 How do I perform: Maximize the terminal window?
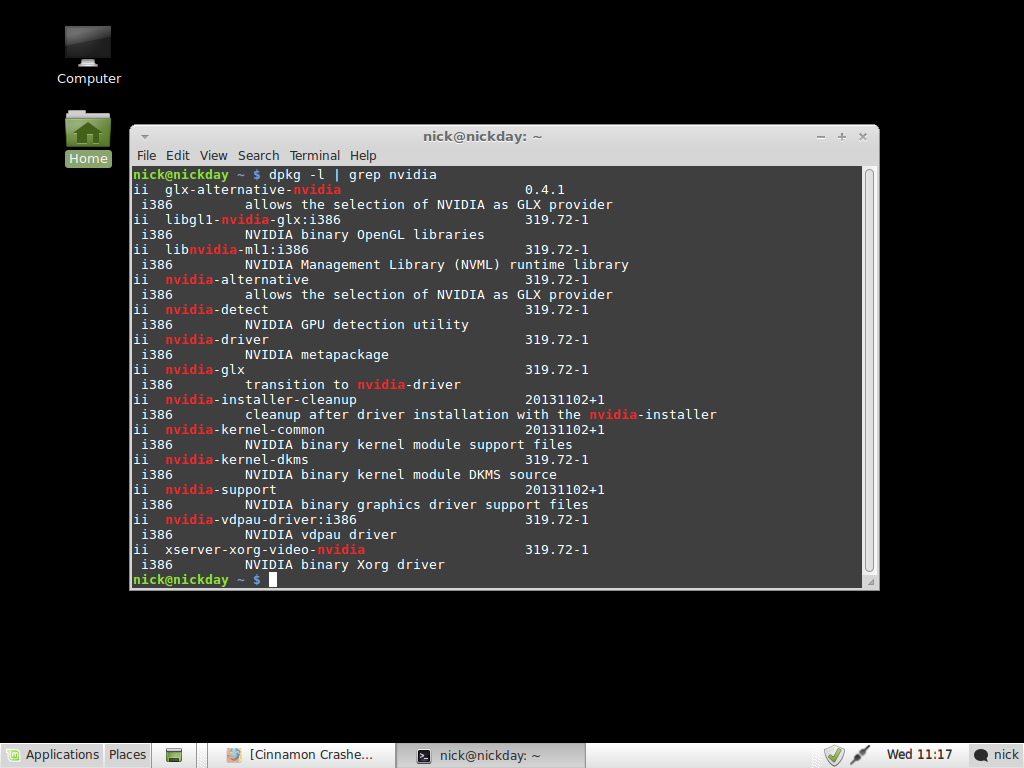(842, 136)
